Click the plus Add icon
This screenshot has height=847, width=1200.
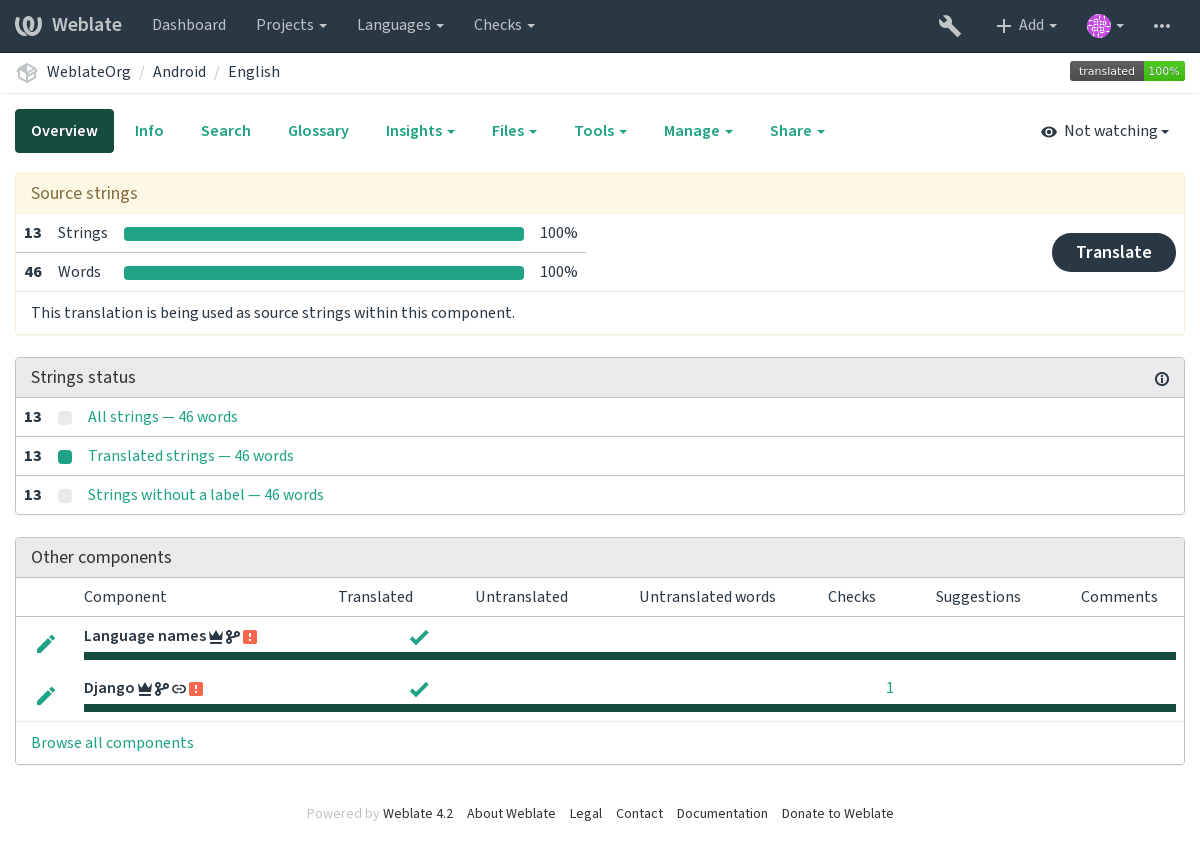[1004, 26]
